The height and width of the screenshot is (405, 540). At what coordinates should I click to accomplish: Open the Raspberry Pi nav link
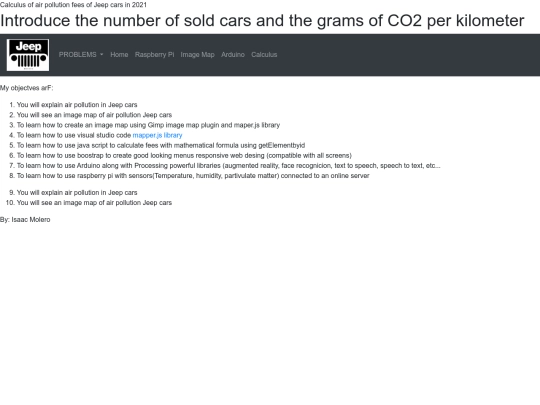[154, 55]
